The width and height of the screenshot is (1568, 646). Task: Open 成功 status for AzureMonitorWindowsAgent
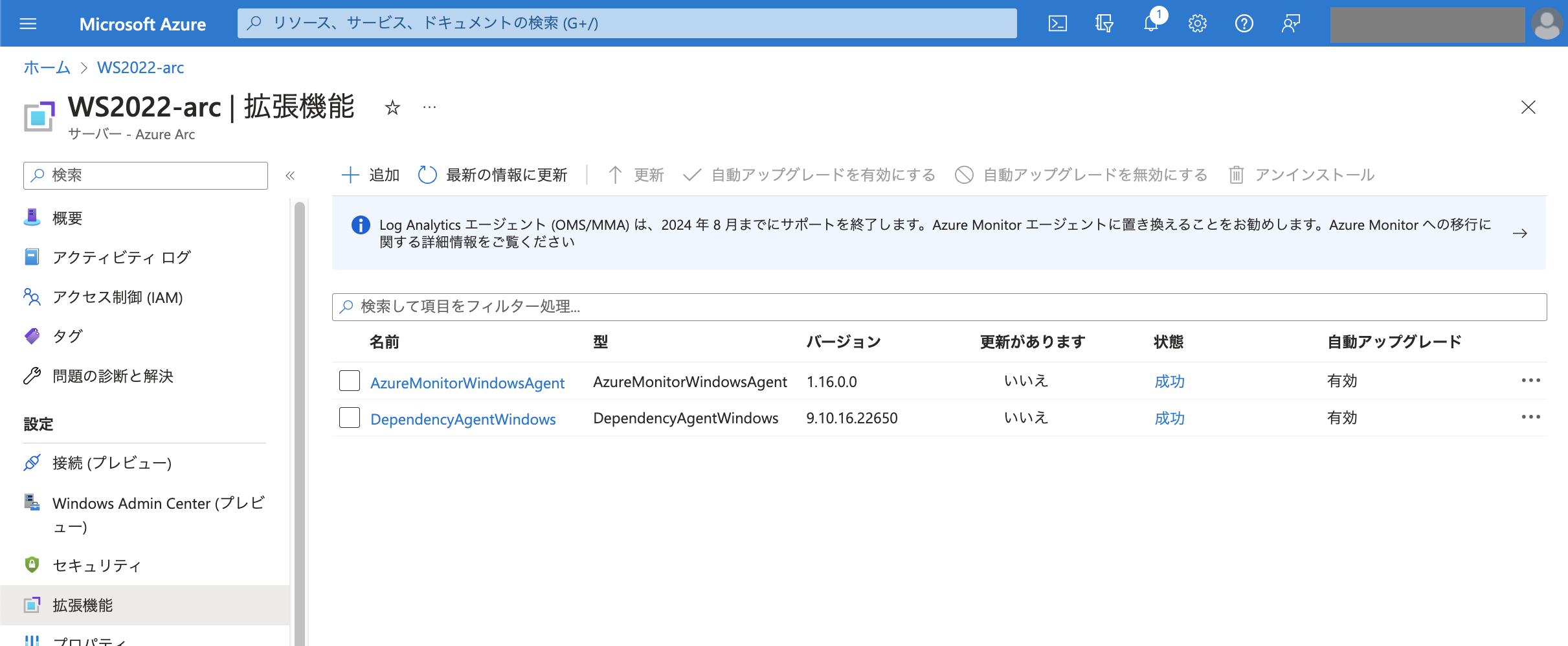(x=1169, y=381)
